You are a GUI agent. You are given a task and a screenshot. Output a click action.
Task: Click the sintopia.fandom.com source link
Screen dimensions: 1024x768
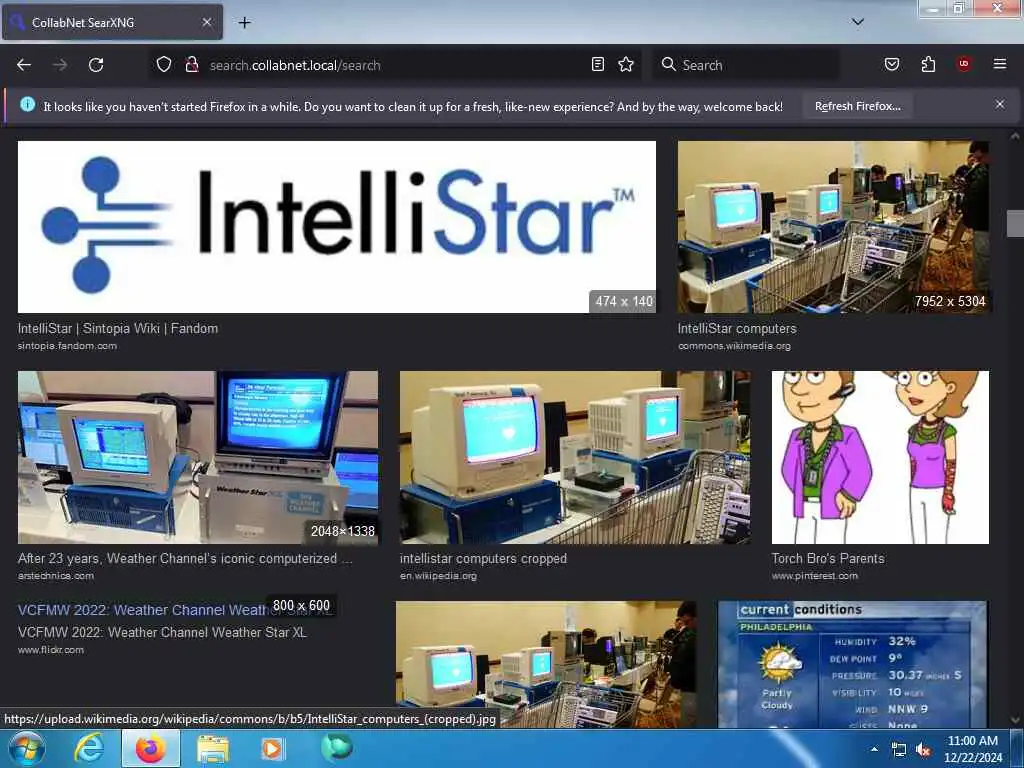click(67, 346)
